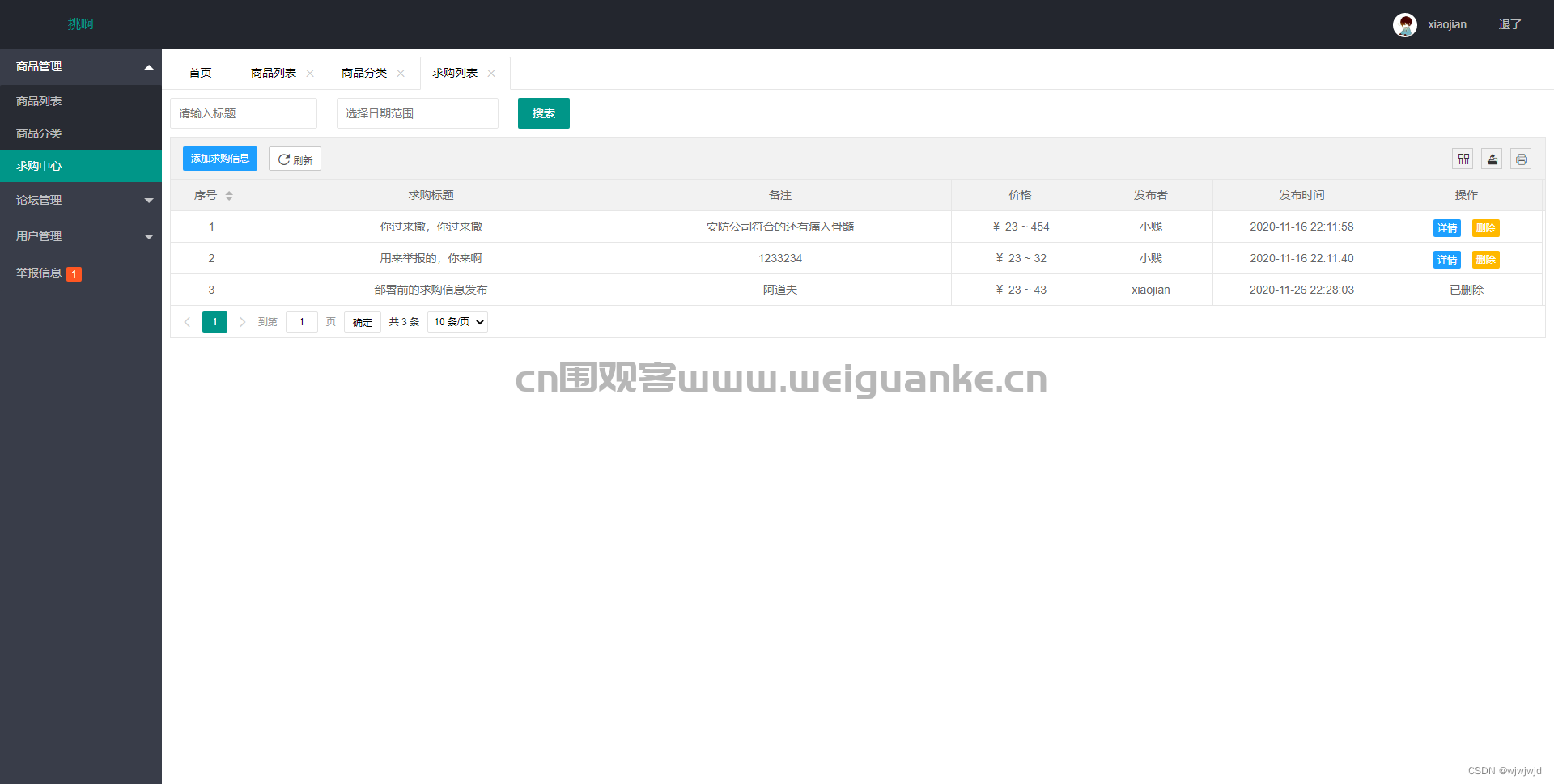Click the 已删除 status text
Viewport: 1554px width, 784px height.
[1467, 290]
